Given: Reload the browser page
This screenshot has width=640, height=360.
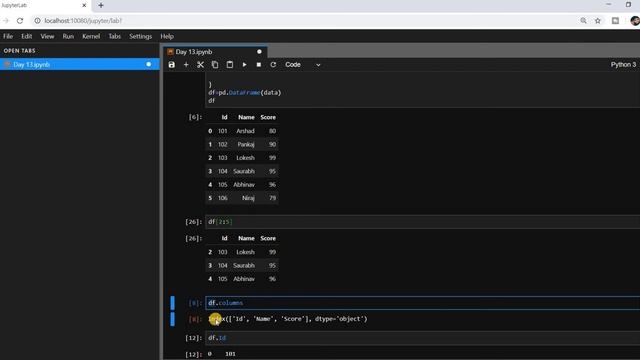Looking at the screenshot, I should tap(20, 20).
